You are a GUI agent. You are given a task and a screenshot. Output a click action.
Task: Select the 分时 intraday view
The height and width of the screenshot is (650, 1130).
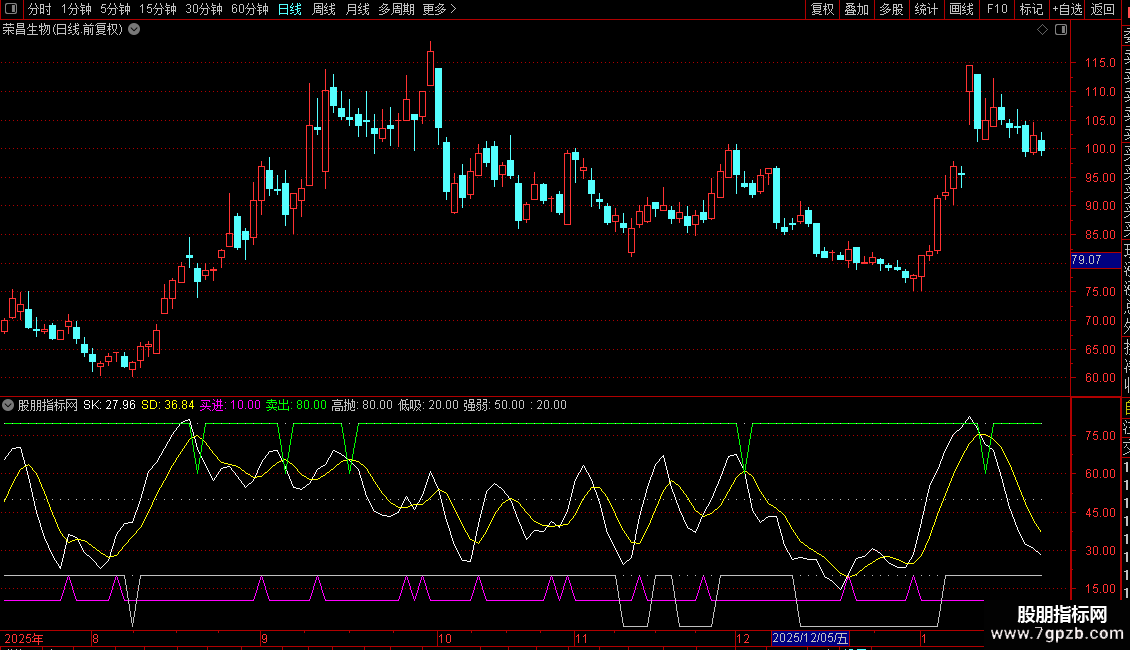tap(39, 9)
